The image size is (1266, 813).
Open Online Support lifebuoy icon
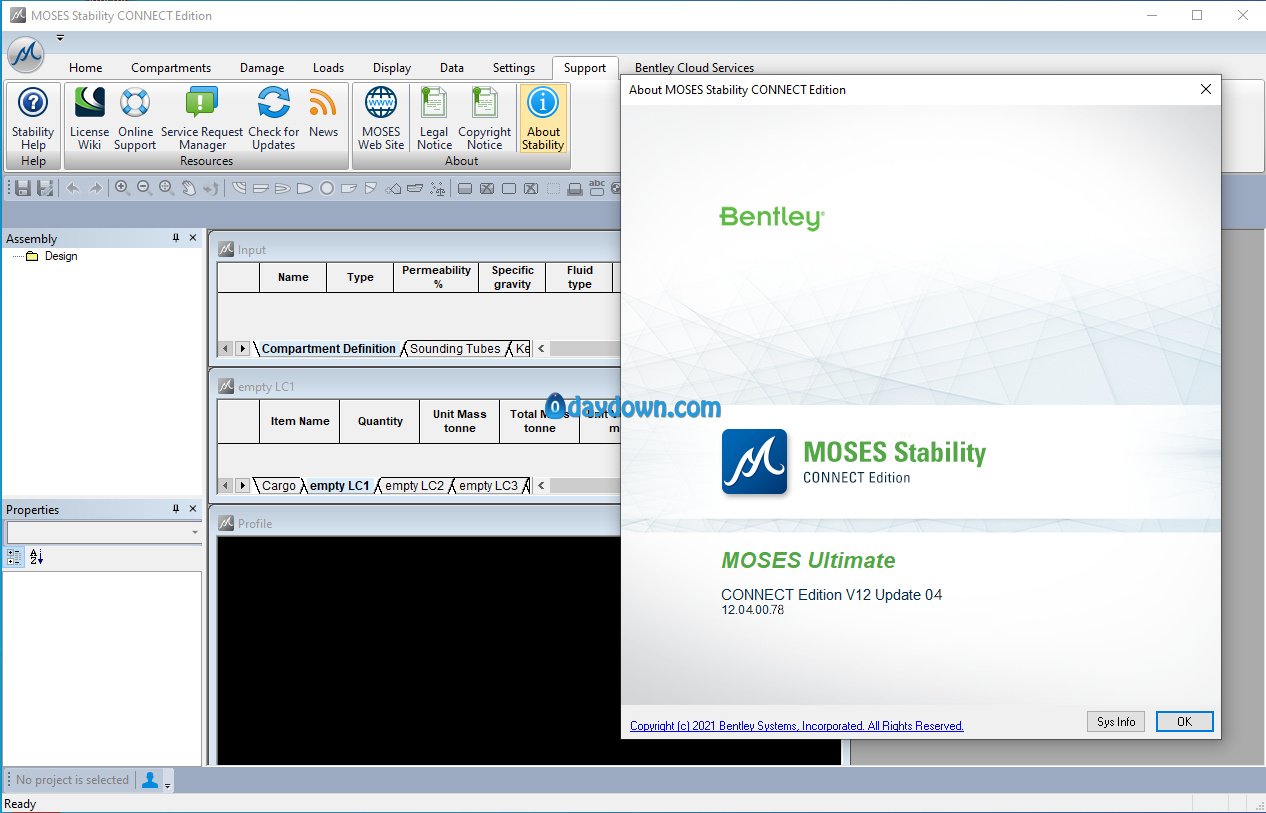coord(135,117)
